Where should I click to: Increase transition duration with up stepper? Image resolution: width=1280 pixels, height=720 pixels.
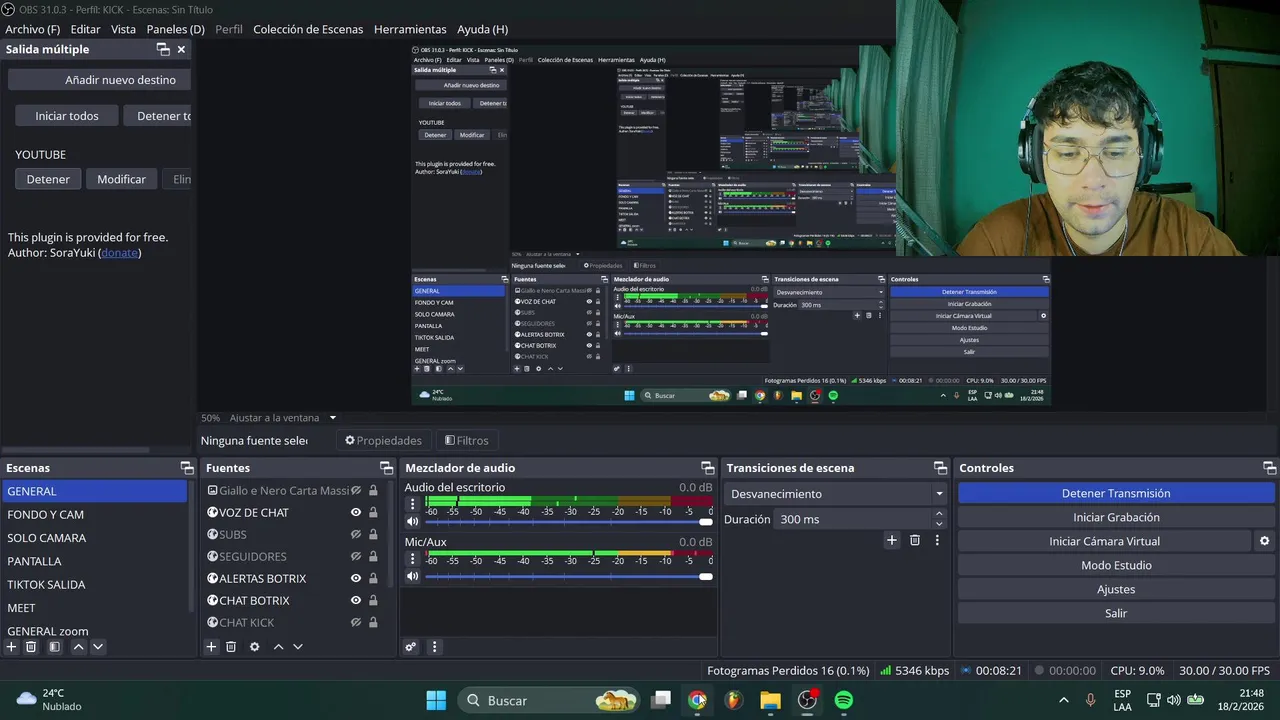click(x=938, y=514)
